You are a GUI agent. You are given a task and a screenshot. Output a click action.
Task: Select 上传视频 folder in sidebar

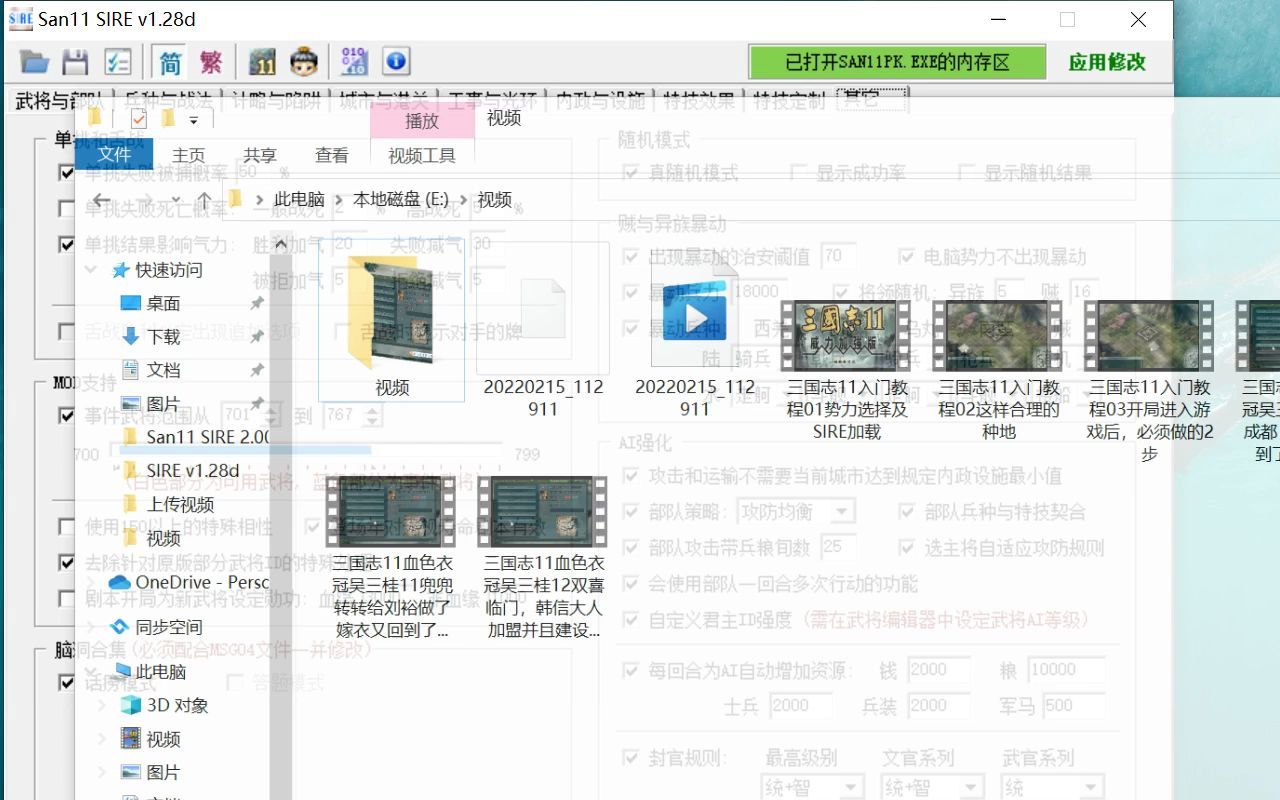click(168, 504)
